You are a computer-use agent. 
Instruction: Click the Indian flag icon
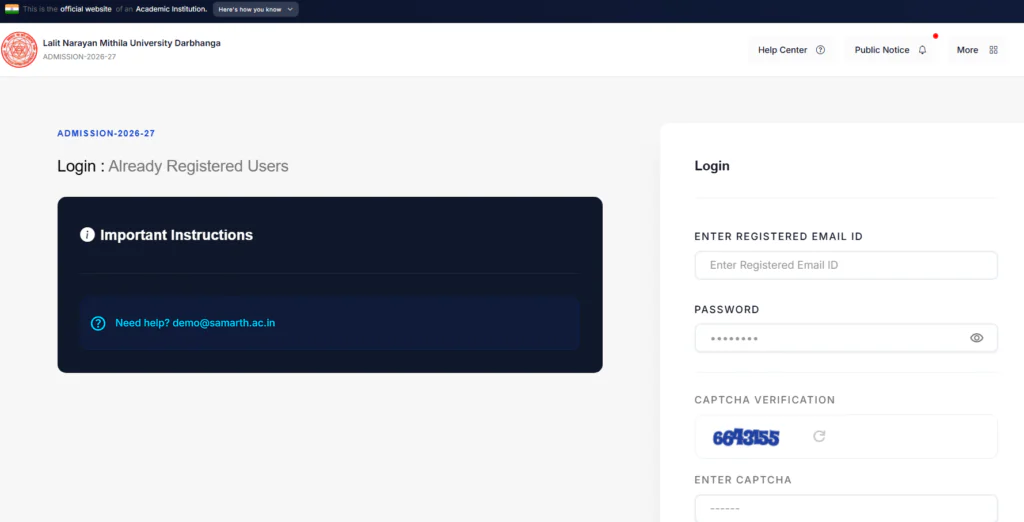tap(12, 9)
